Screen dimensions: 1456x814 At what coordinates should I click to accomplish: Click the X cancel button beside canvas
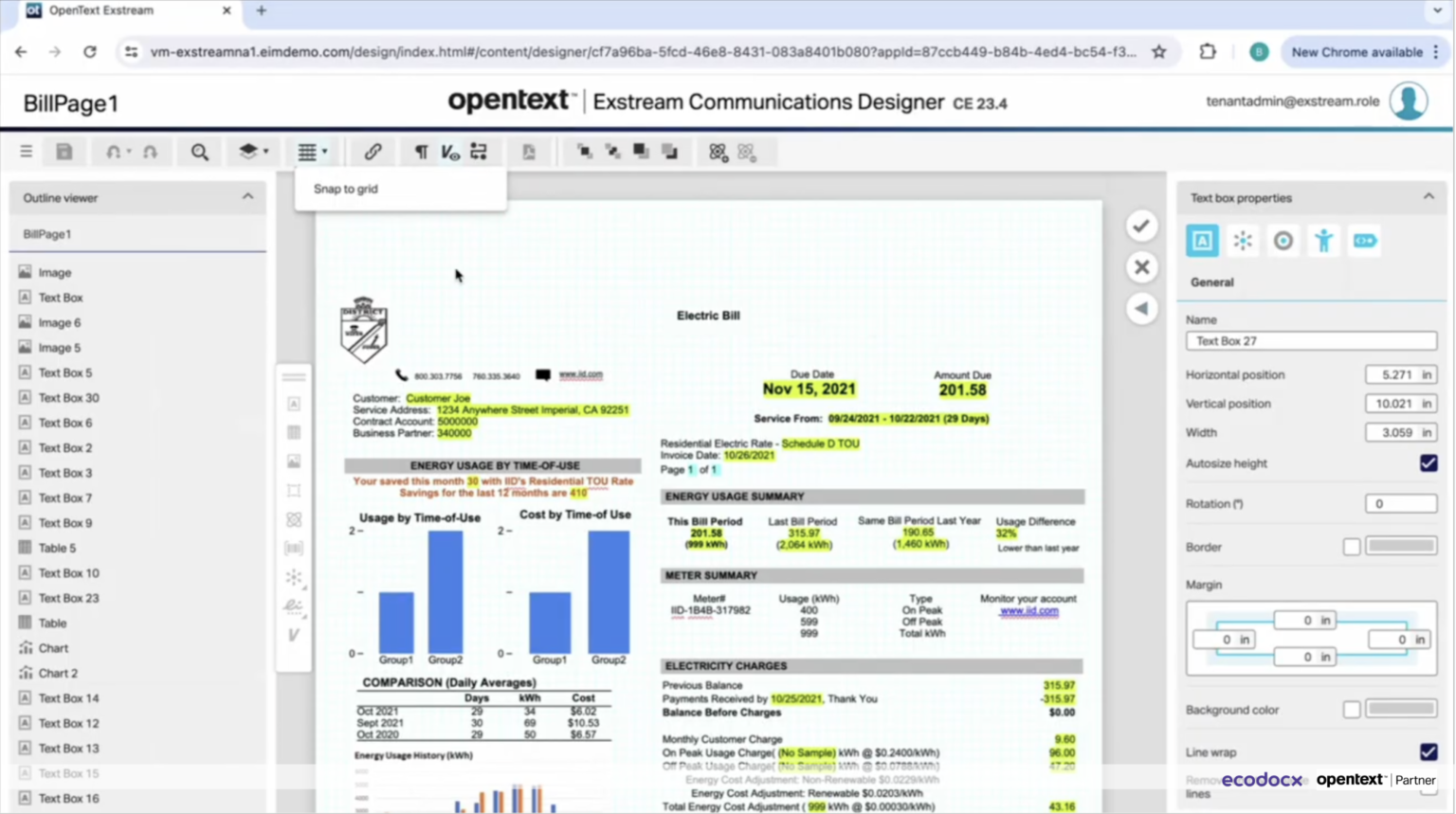coord(1141,267)
